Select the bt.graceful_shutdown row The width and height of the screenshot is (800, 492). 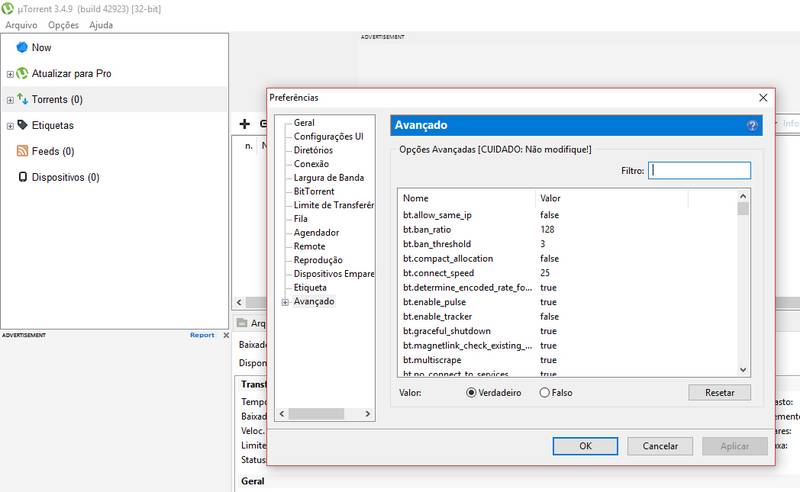(x=567, y=331)
